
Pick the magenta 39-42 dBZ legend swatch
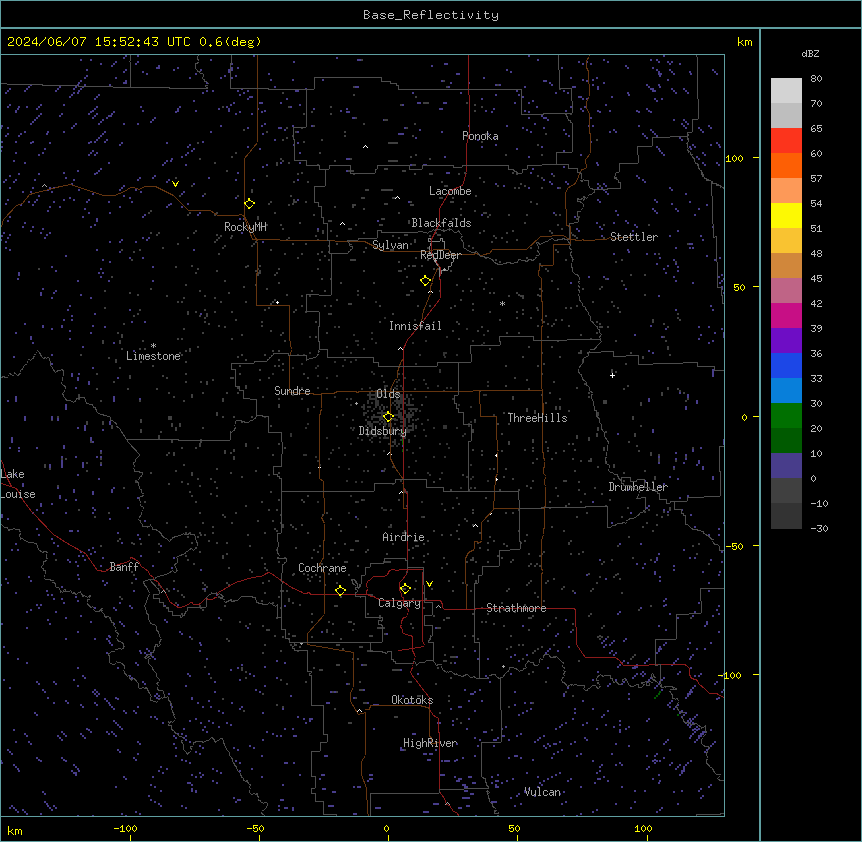(786, 315)
